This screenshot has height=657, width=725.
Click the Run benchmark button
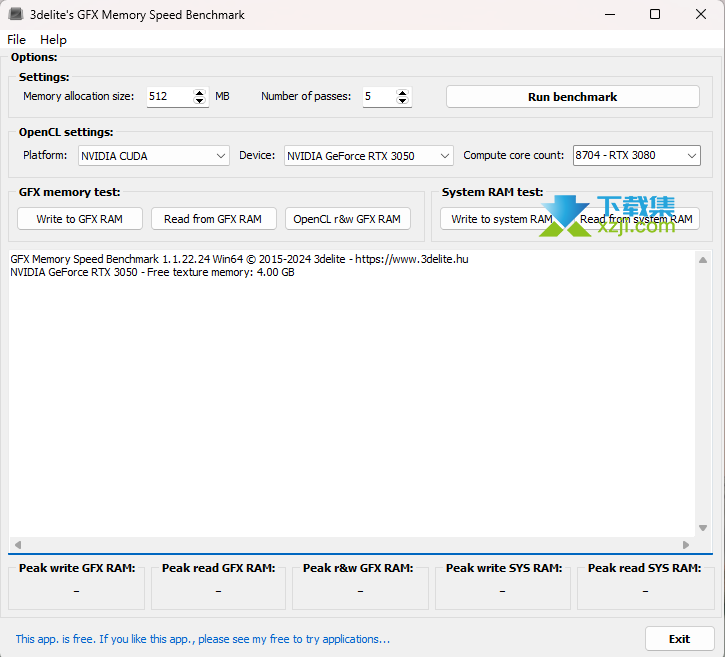pos(572,97)
